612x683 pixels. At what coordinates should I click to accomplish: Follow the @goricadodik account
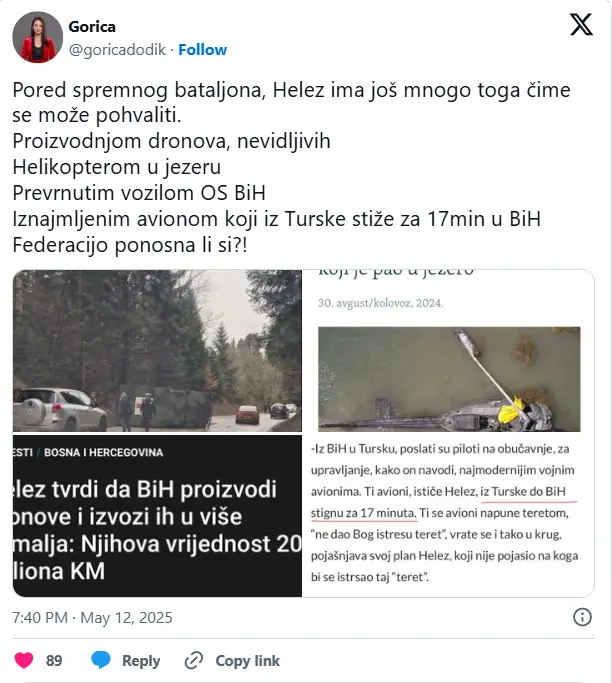click(x=203, y=50)
